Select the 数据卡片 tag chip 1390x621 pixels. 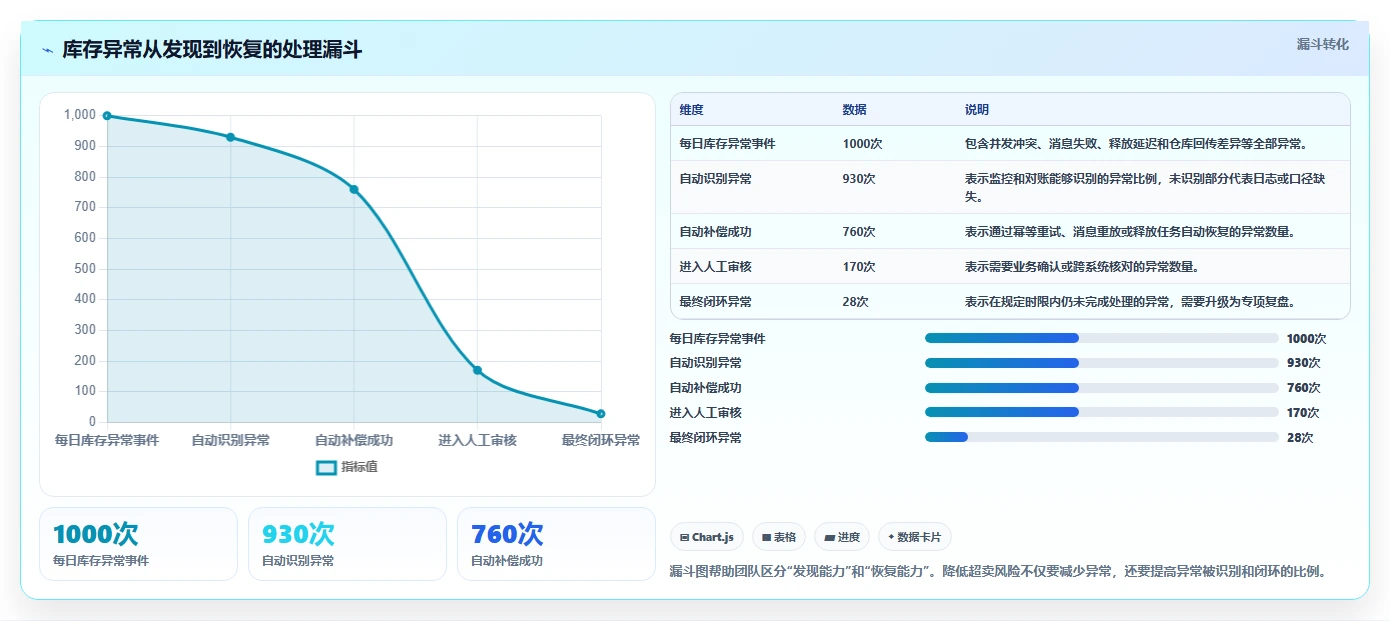point(915,537)
